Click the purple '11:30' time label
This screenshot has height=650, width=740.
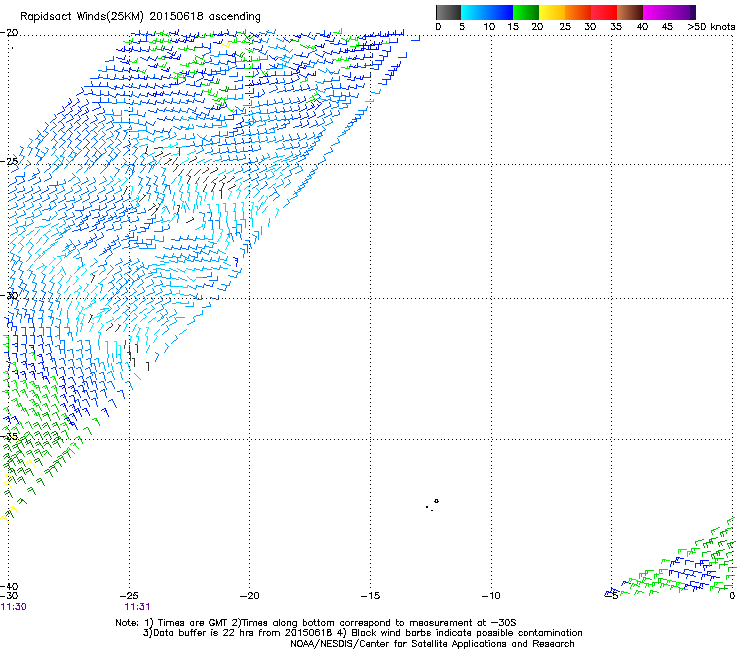pos(14,607)
